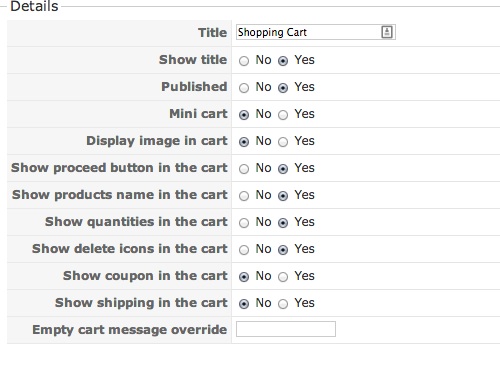The height and width of the screenshot is (378, 500).
Task: Set Show title to No
Action: (x=244, y=61)
